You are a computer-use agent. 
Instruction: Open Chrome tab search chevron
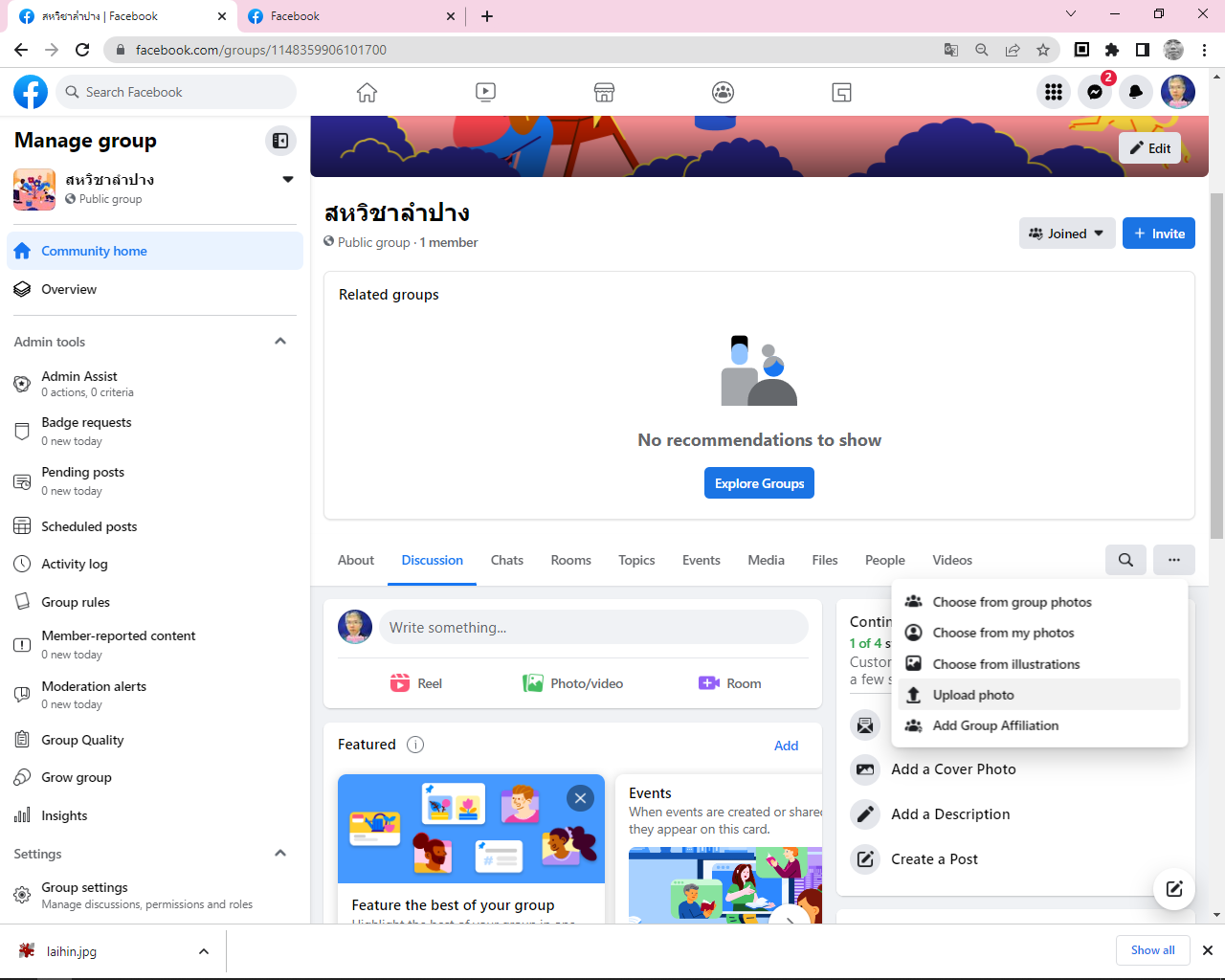coord(1071,14)
